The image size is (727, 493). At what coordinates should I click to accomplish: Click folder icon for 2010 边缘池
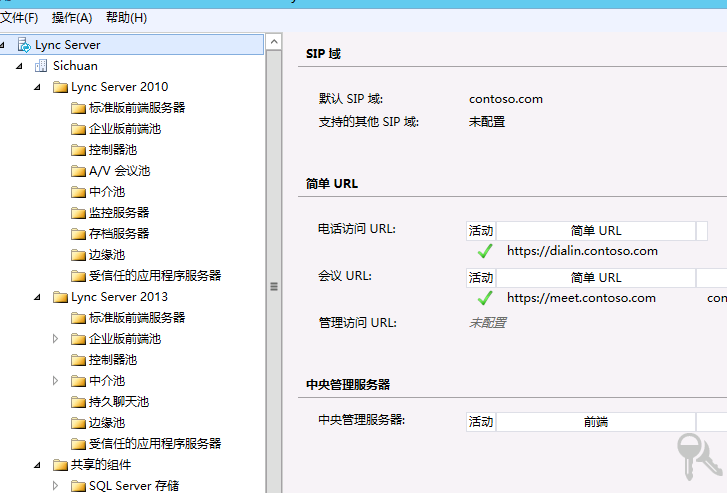pyautogui.click(x=78, y=255)
